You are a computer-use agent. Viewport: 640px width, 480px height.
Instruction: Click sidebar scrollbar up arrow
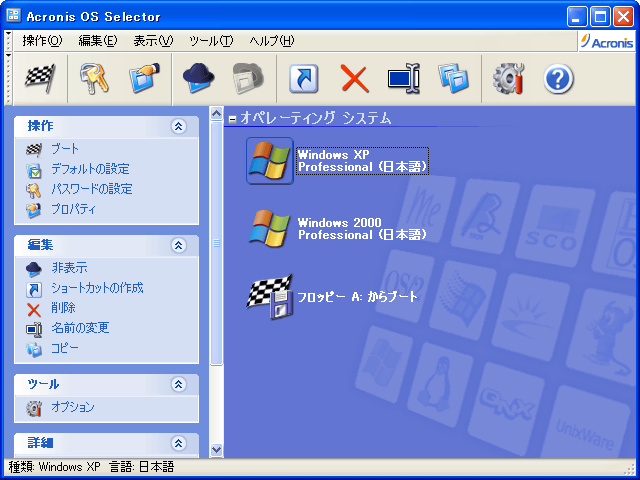point(216,113)
